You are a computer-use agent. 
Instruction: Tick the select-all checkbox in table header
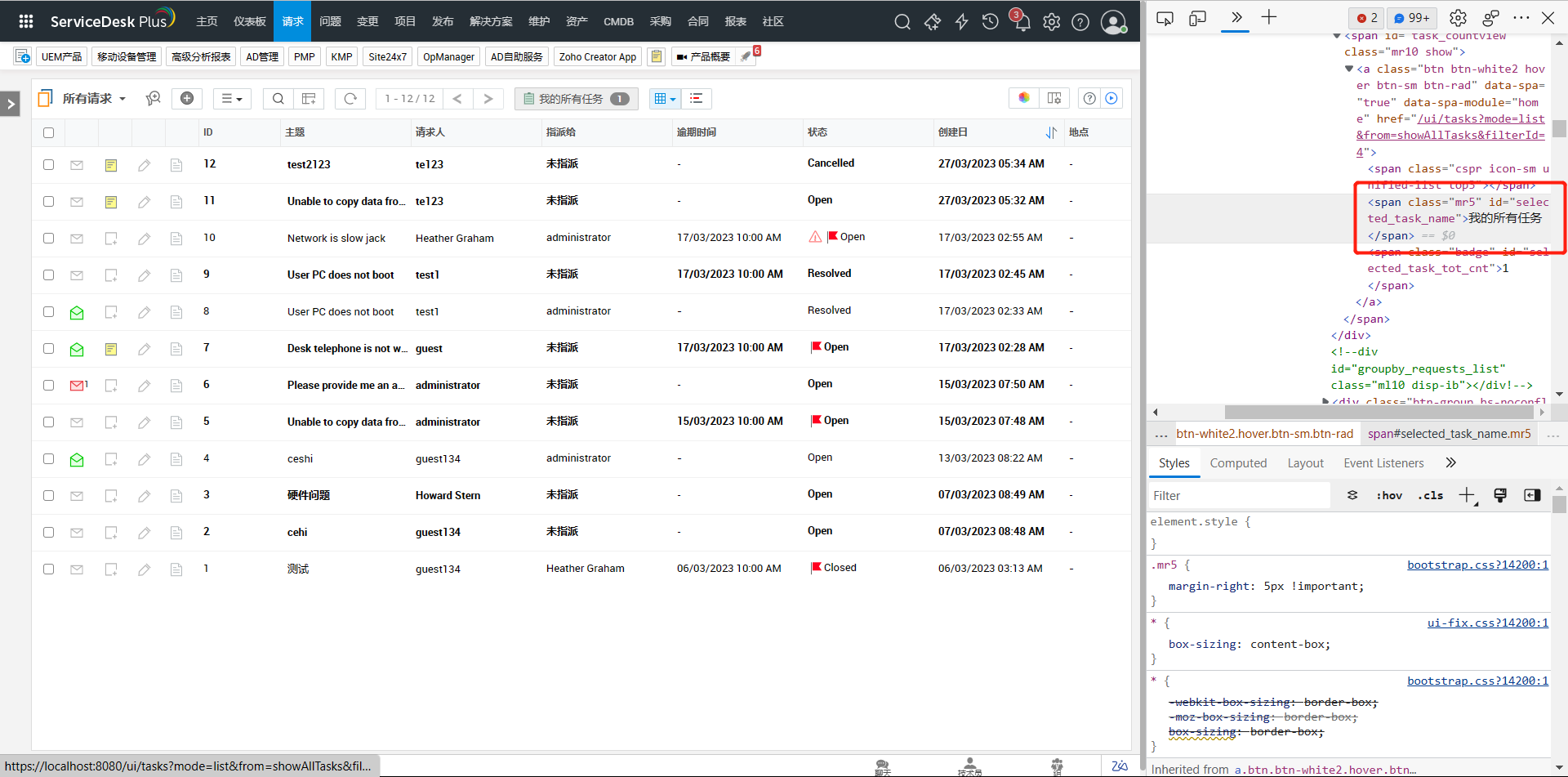49,132
